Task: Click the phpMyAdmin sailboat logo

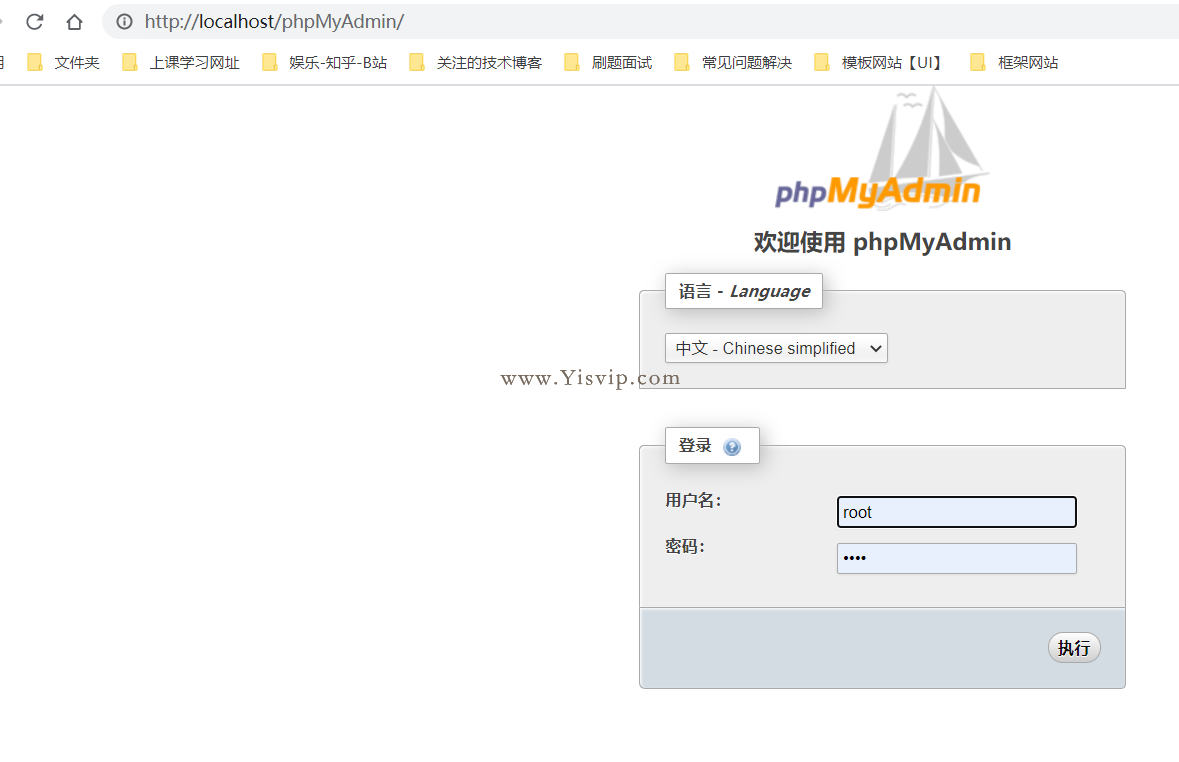Action: click(x=882, y=149)
